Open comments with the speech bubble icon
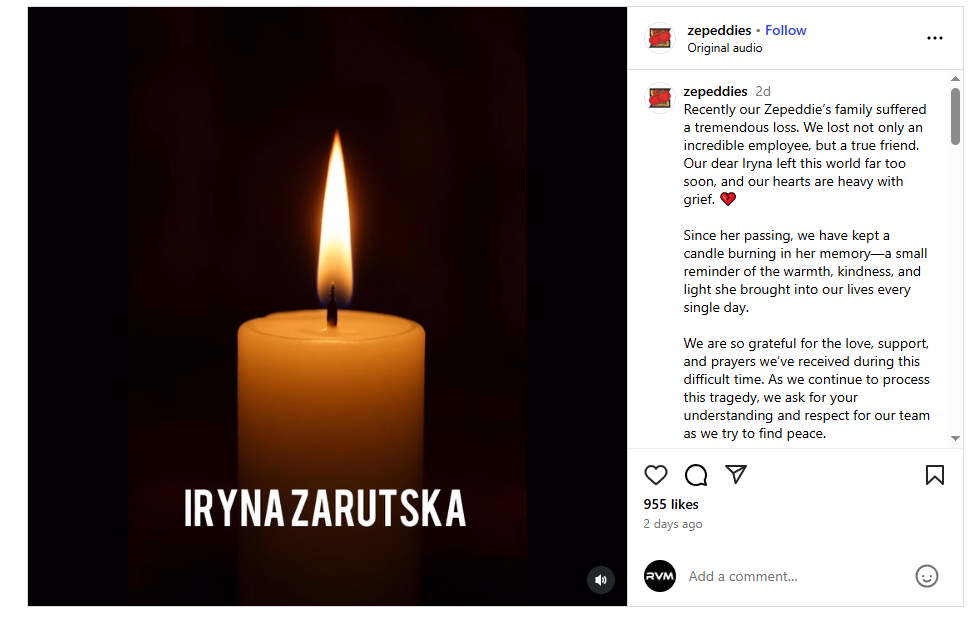 click(x=696, y=475)
